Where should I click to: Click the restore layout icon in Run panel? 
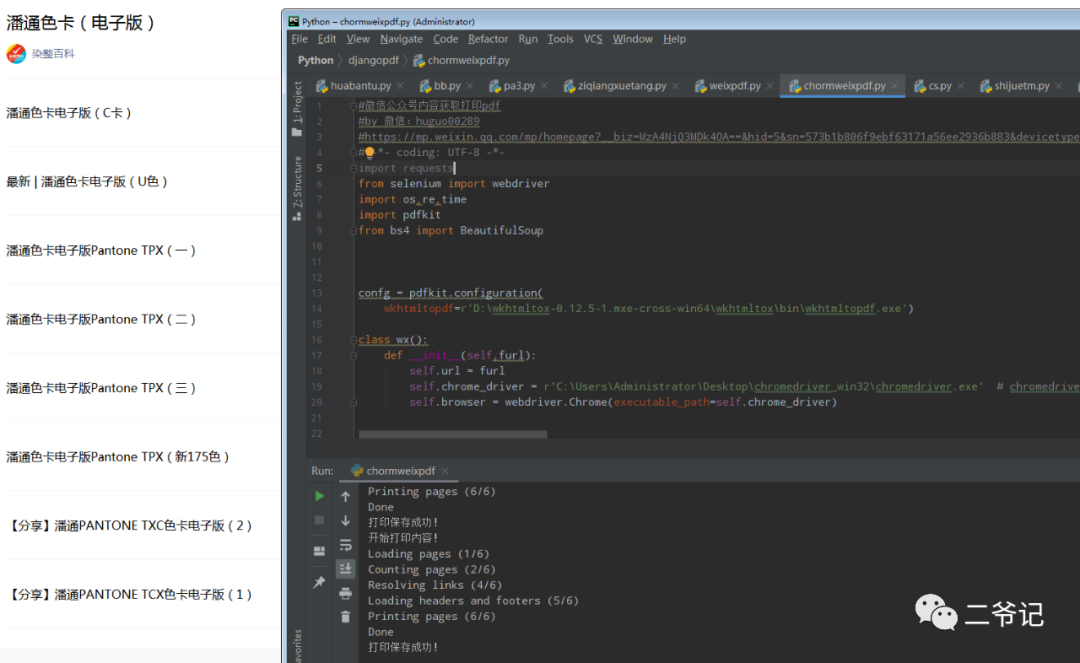(319, 551)
